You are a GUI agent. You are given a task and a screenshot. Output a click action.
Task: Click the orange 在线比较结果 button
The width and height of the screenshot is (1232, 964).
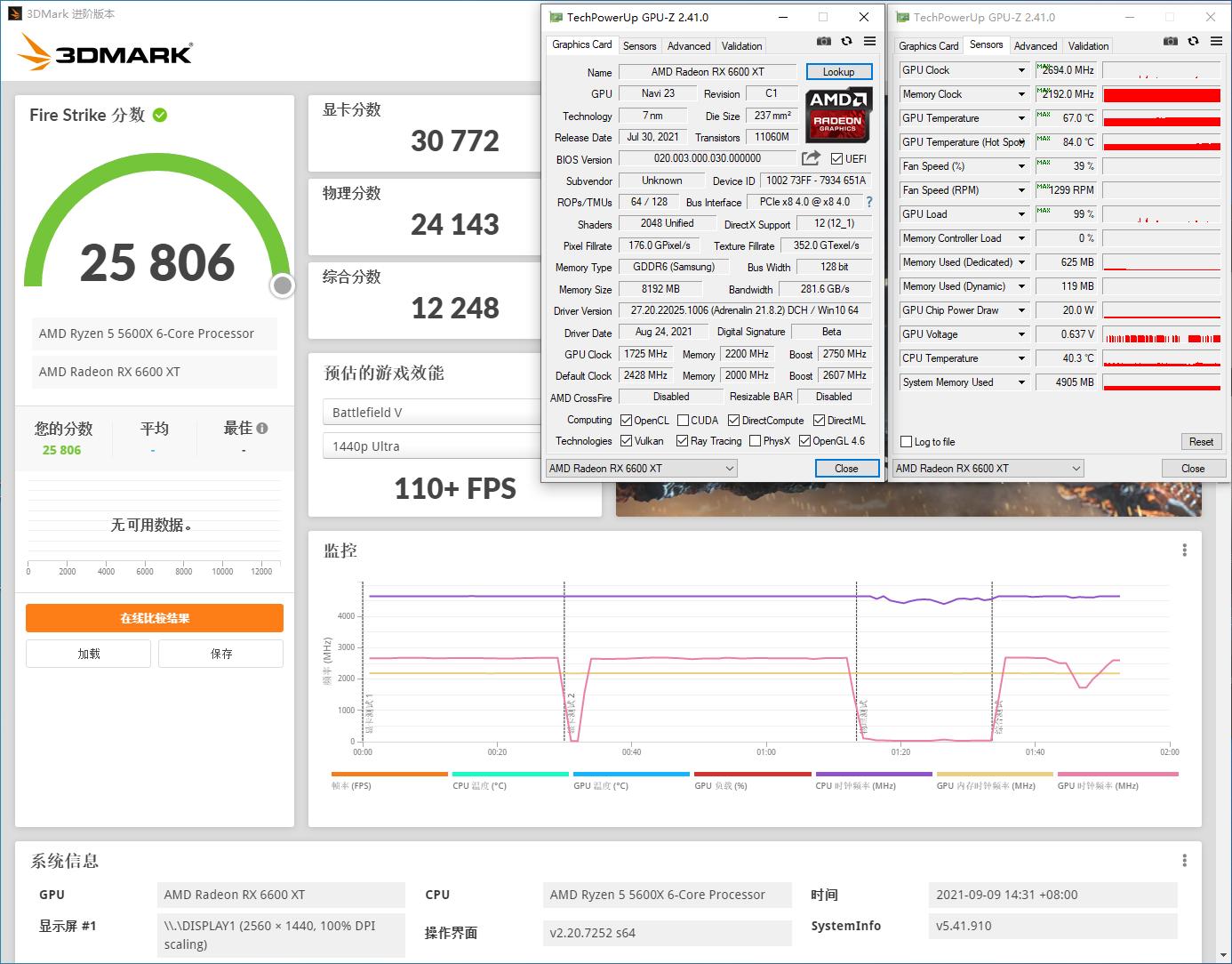coord(155,618)
